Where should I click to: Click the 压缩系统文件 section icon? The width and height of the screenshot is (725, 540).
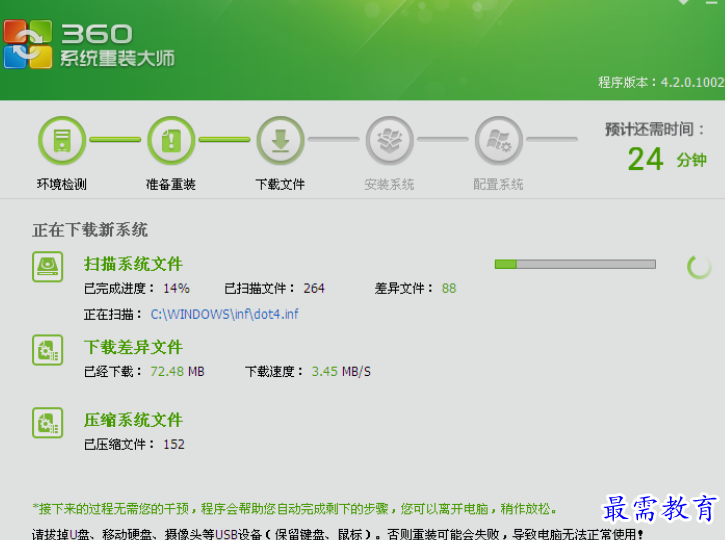(x=48, y=423)
